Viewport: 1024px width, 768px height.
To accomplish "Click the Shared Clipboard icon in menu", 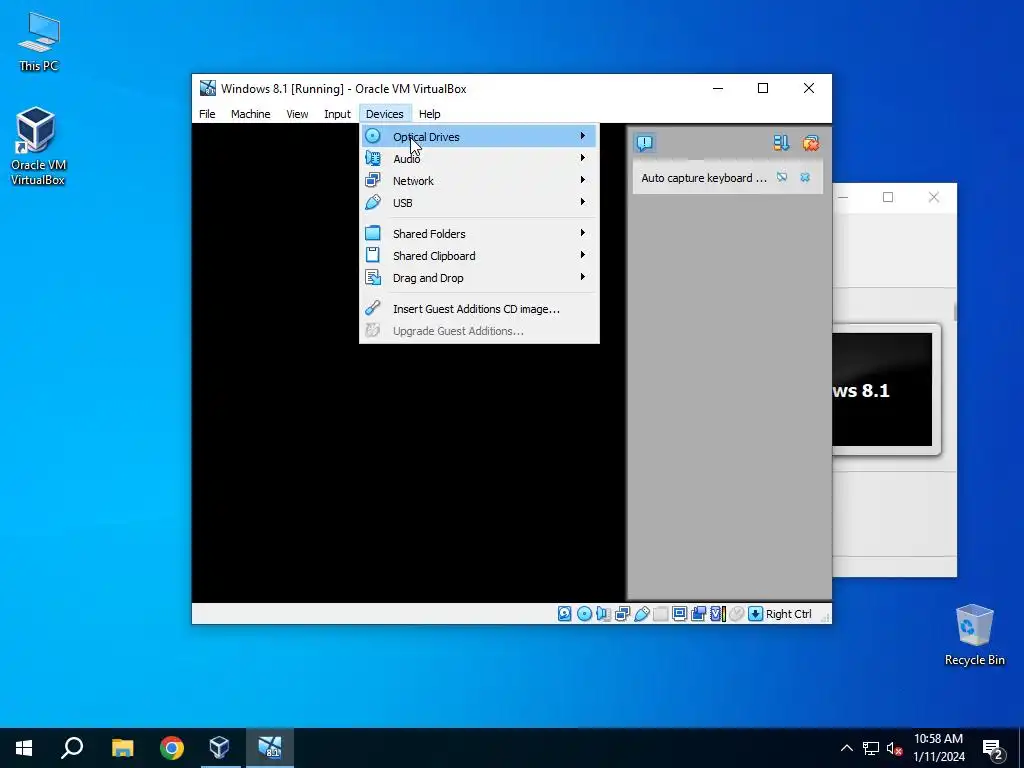I will pos(373,255).
